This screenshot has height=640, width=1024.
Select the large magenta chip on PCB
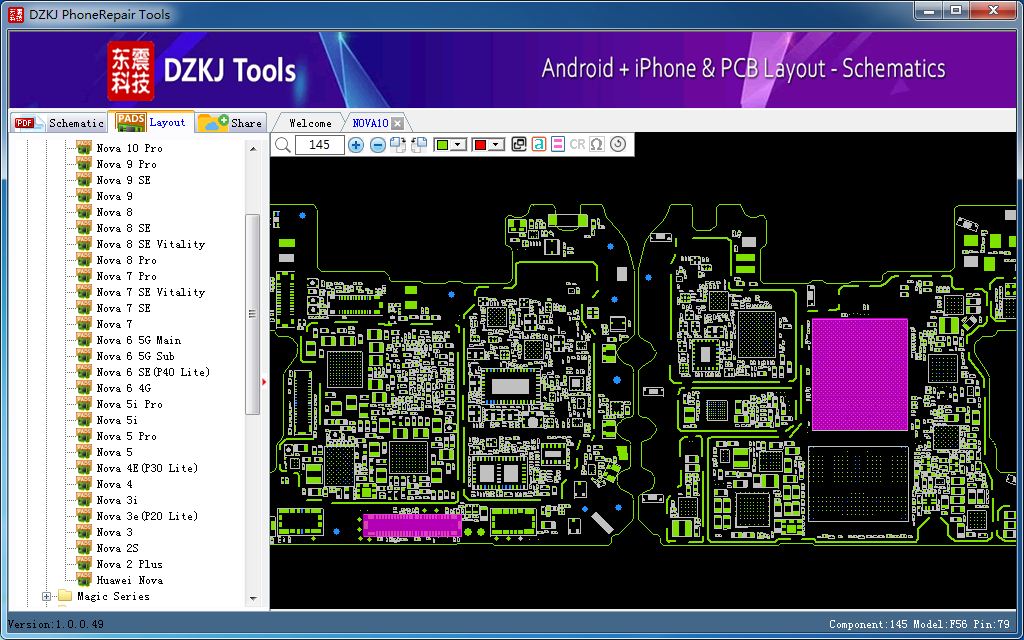tap(859, 374)
